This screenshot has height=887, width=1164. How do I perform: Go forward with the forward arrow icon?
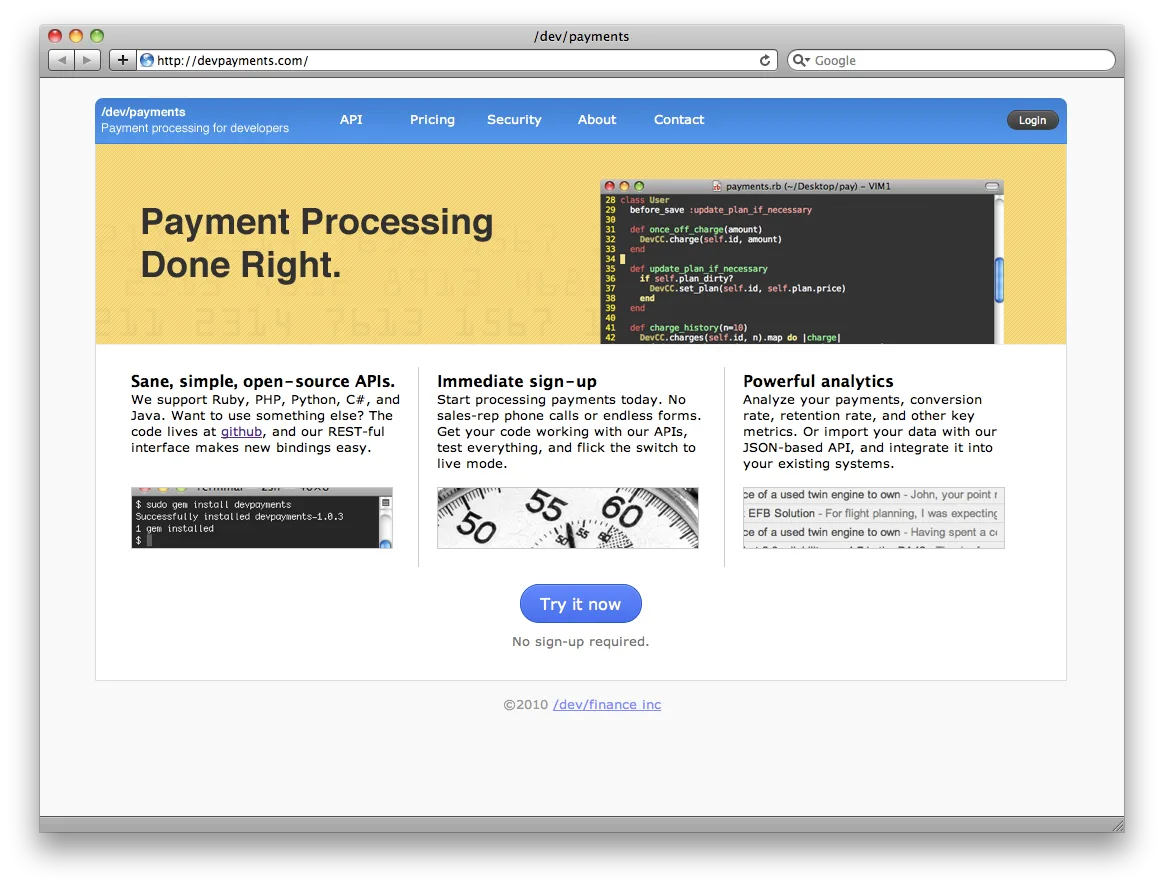click(87, 59)
